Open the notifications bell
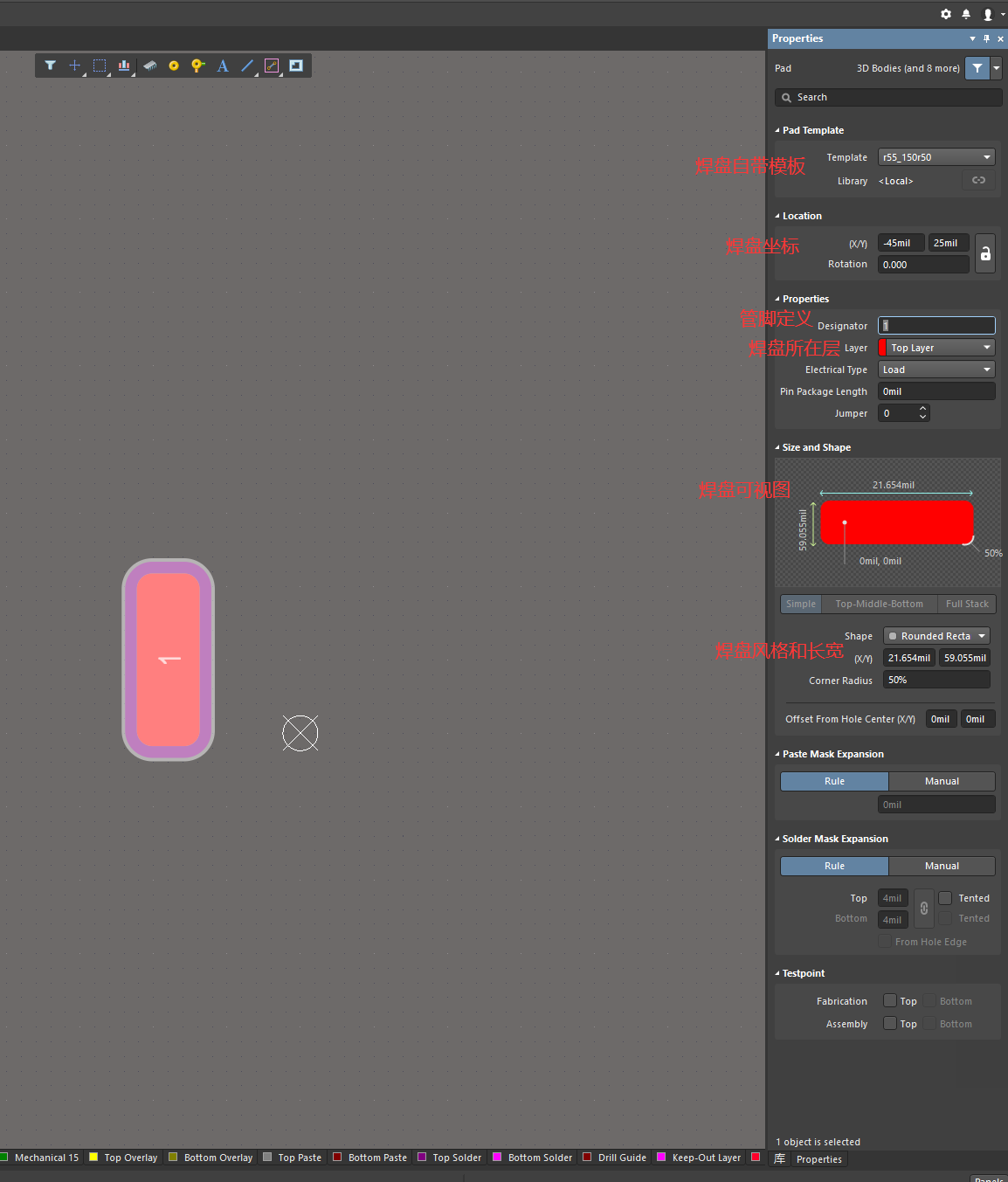The image size is (1008, 1182). 966,14
